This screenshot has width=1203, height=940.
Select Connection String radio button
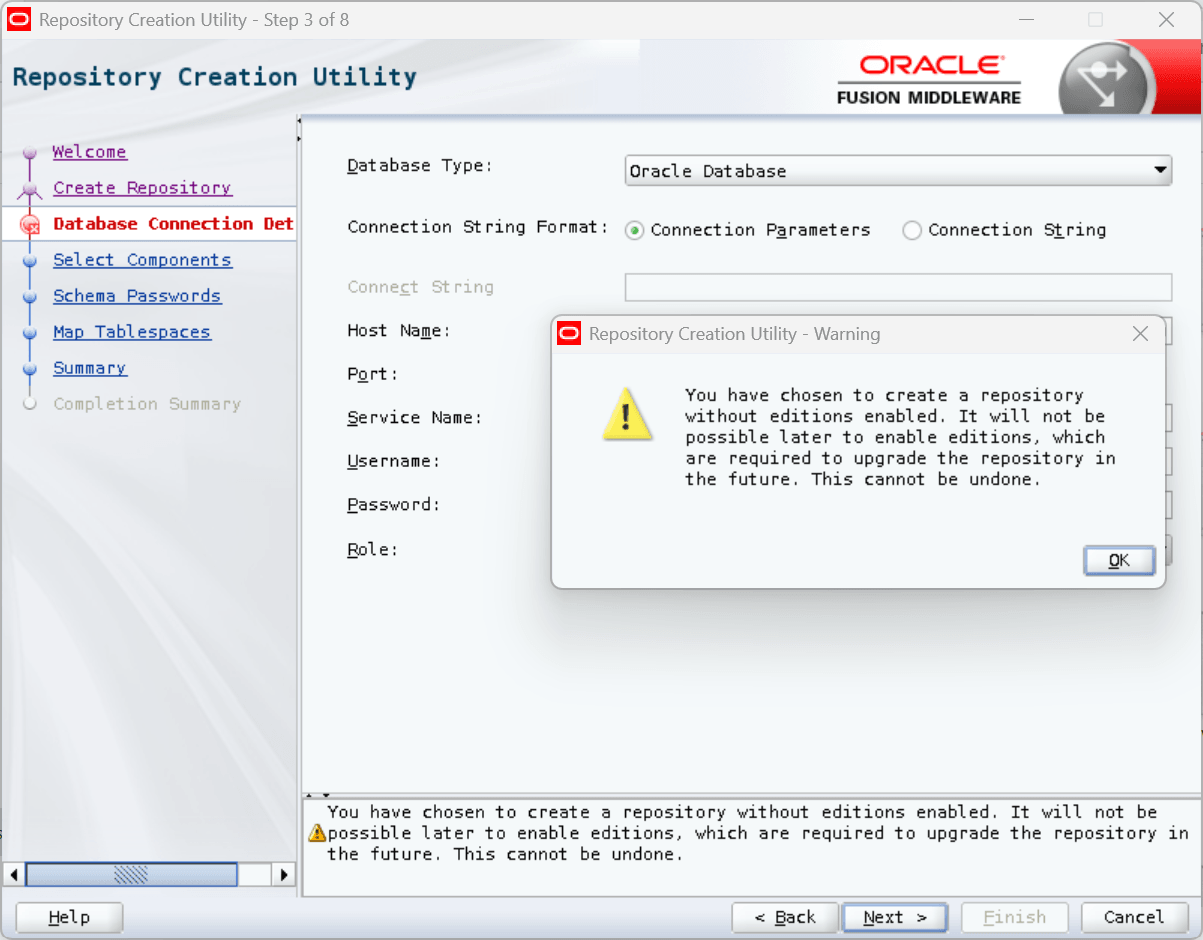[911, 230]
